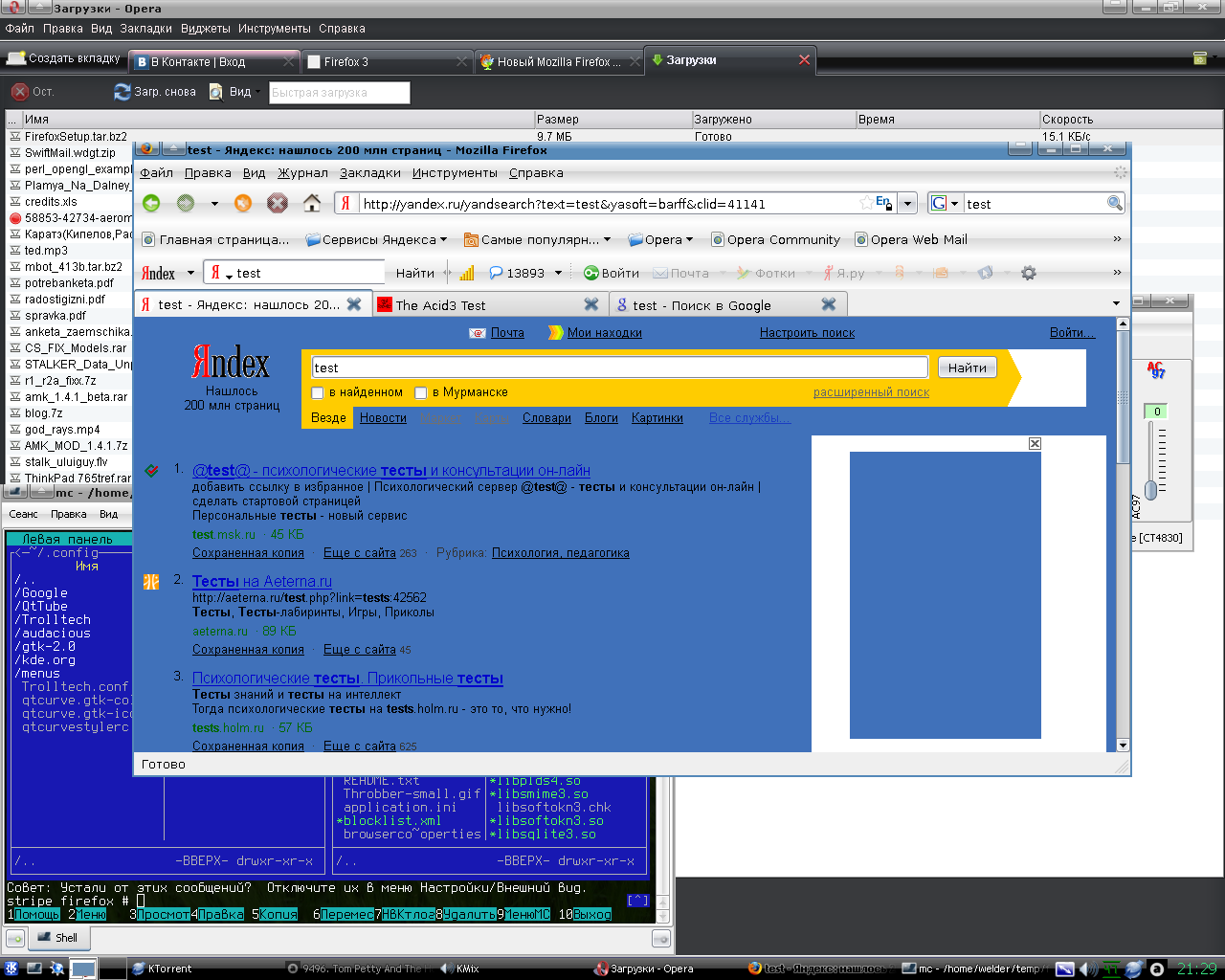The image size is (1225, 980).
Task: Open Firefox history dropdown next to forward
Action: (x=214, y=203)
